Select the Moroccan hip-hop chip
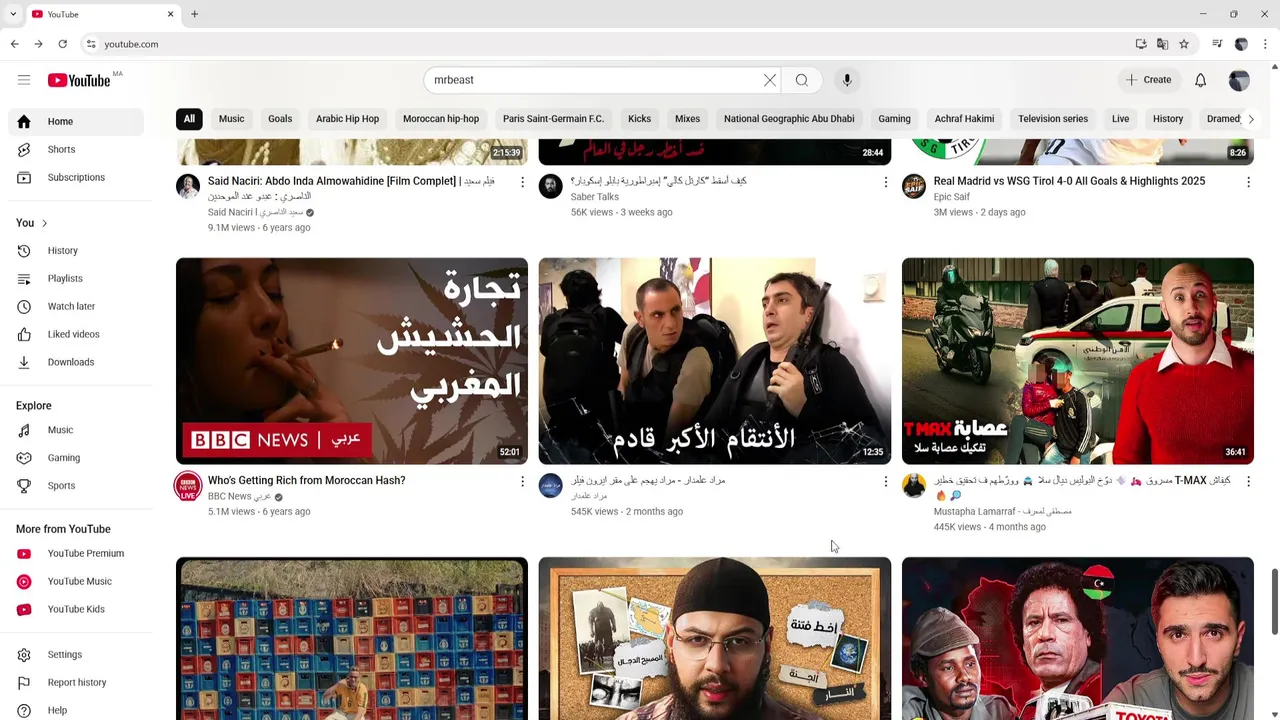 click(441, 119)
